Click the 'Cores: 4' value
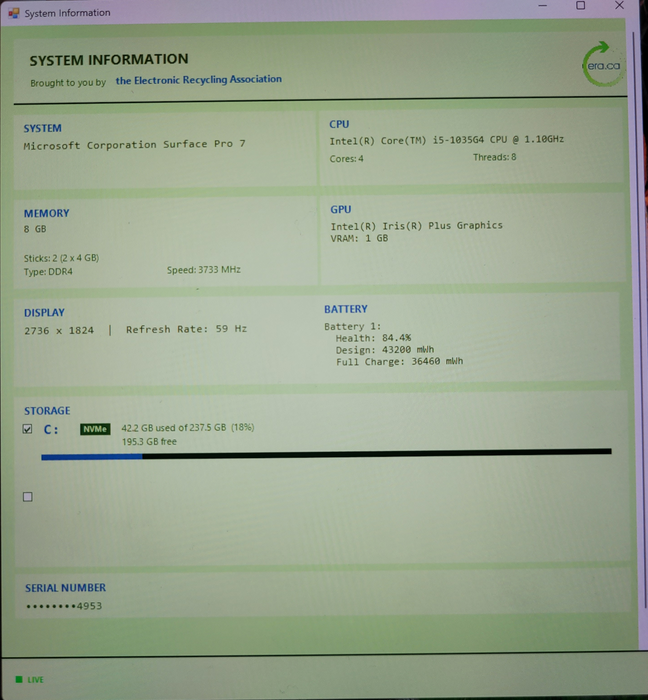This screenshot has height=700, width=648. click(x=346, y=158)
